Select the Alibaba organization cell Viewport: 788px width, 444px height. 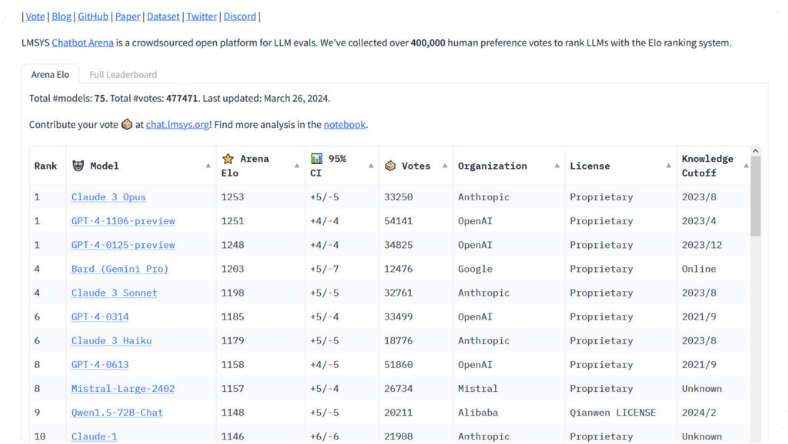pos(509,412)
